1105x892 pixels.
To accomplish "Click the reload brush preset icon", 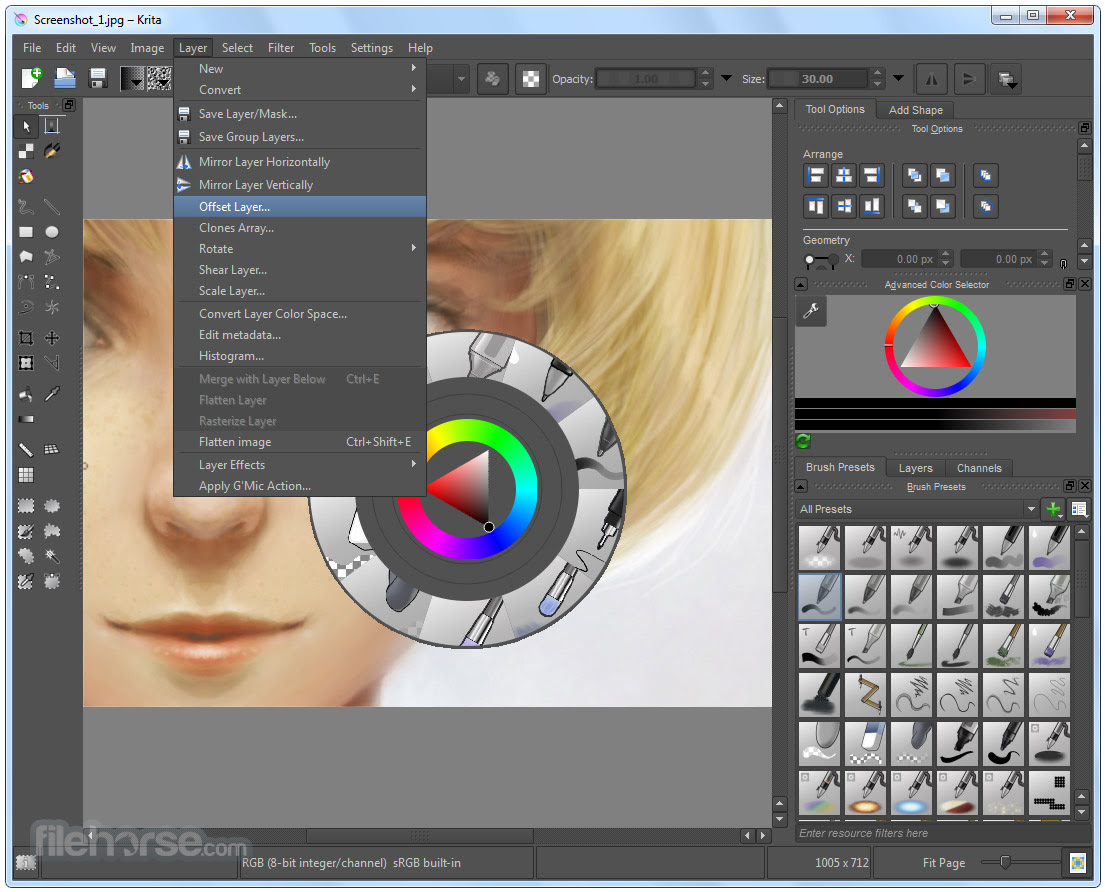I will click(x=493, y=79).
